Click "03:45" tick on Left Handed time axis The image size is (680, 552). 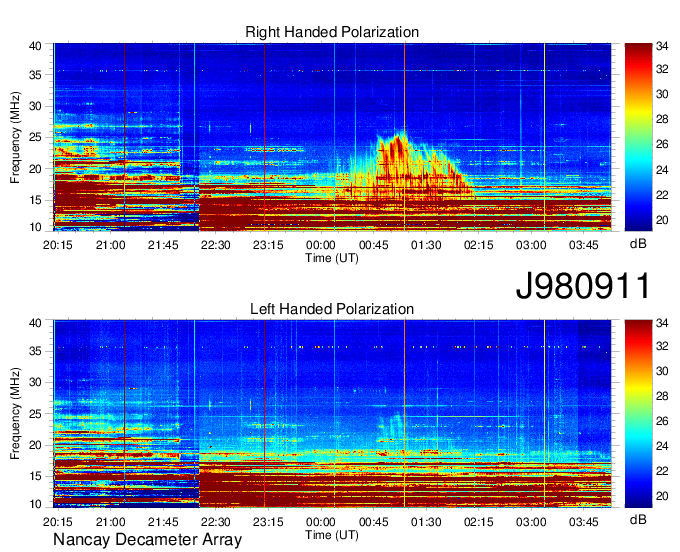(x=583, y=522)
